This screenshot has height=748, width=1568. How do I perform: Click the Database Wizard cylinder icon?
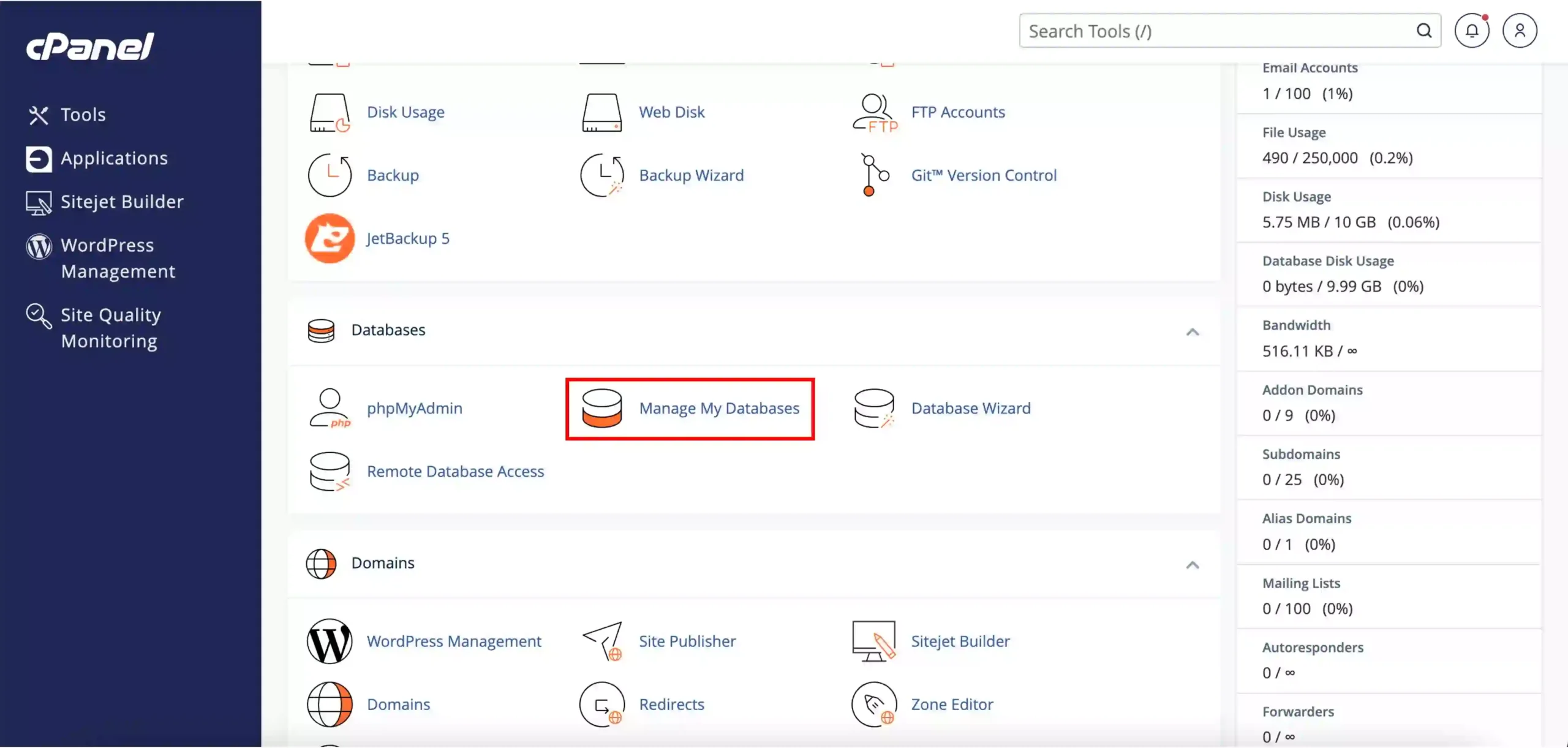tap(874, 408)
